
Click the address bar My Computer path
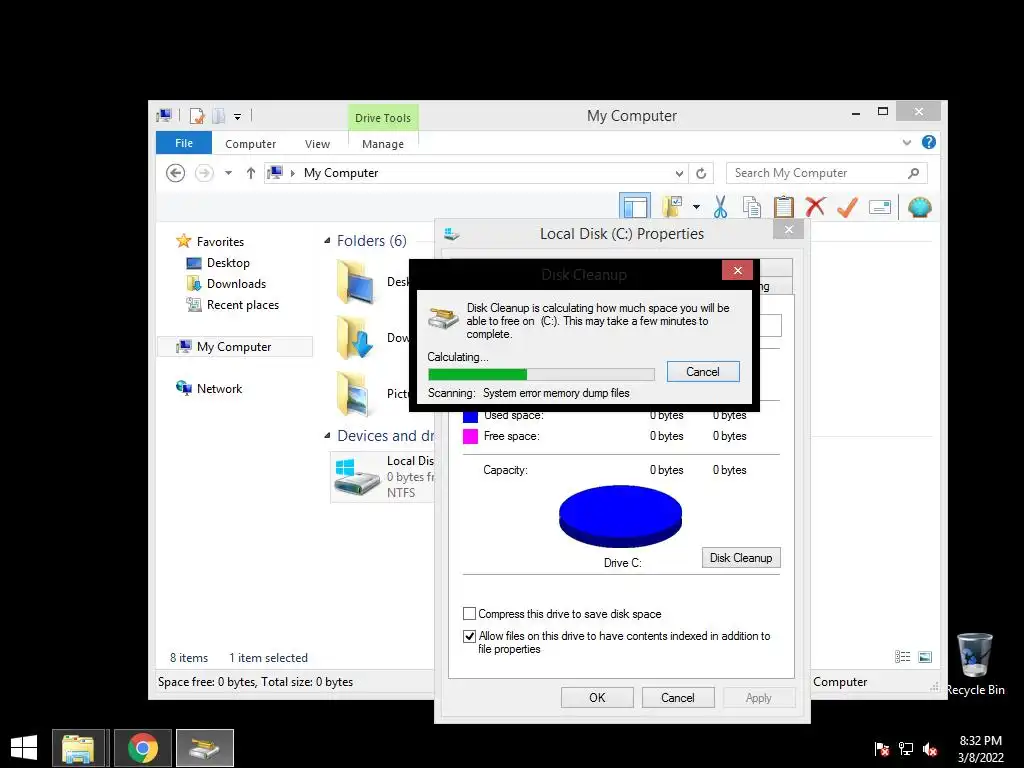(341, 173)
